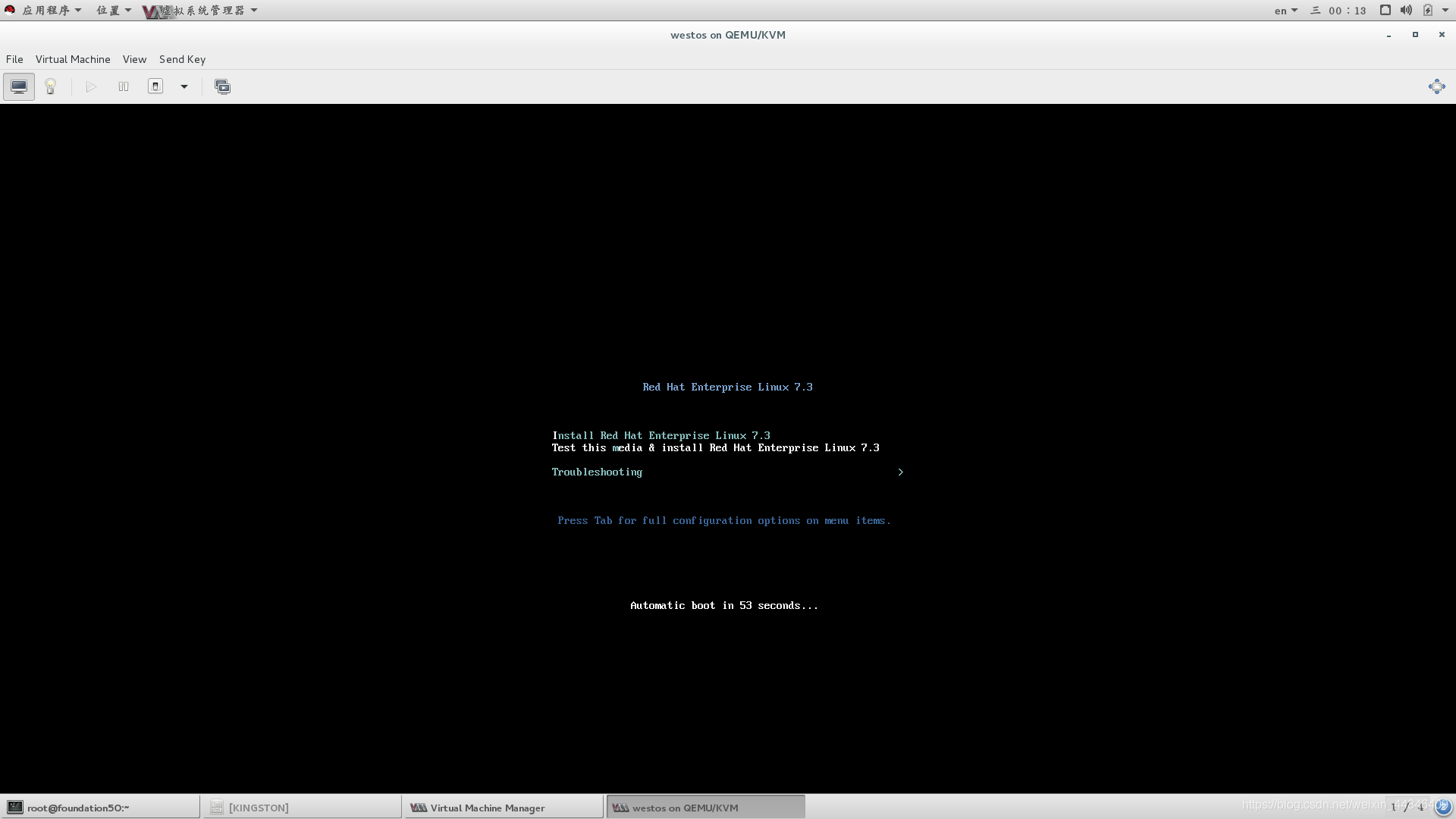Select Test this media & install entry

pyautogui.click(x=715, y=447)
